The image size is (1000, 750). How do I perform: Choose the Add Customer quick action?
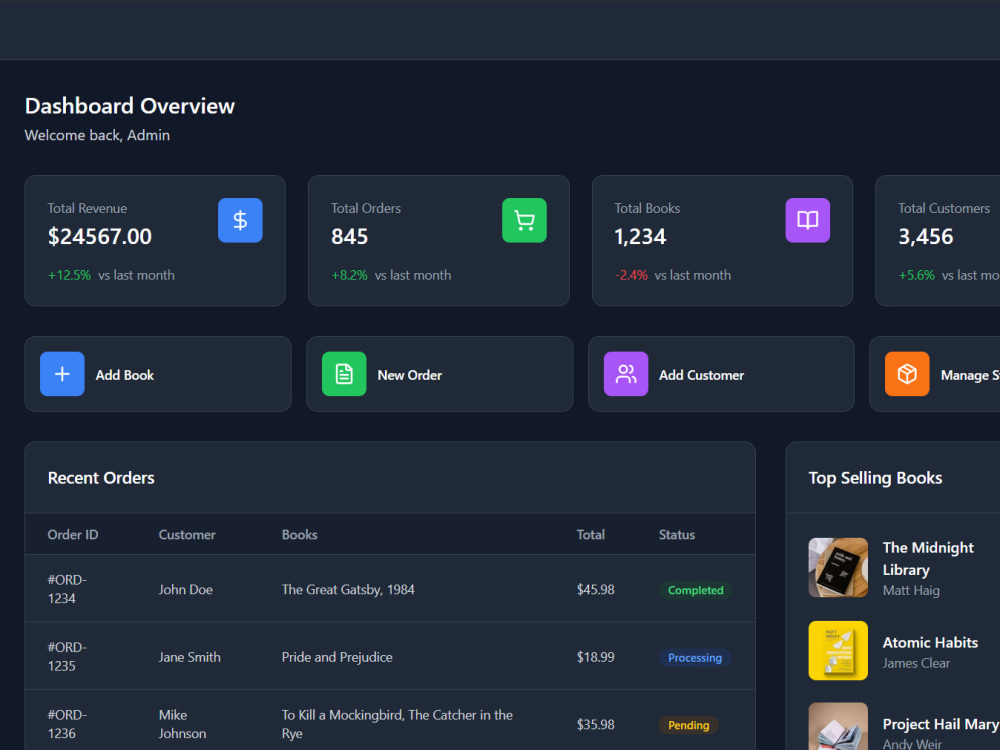tap(721, 374)
